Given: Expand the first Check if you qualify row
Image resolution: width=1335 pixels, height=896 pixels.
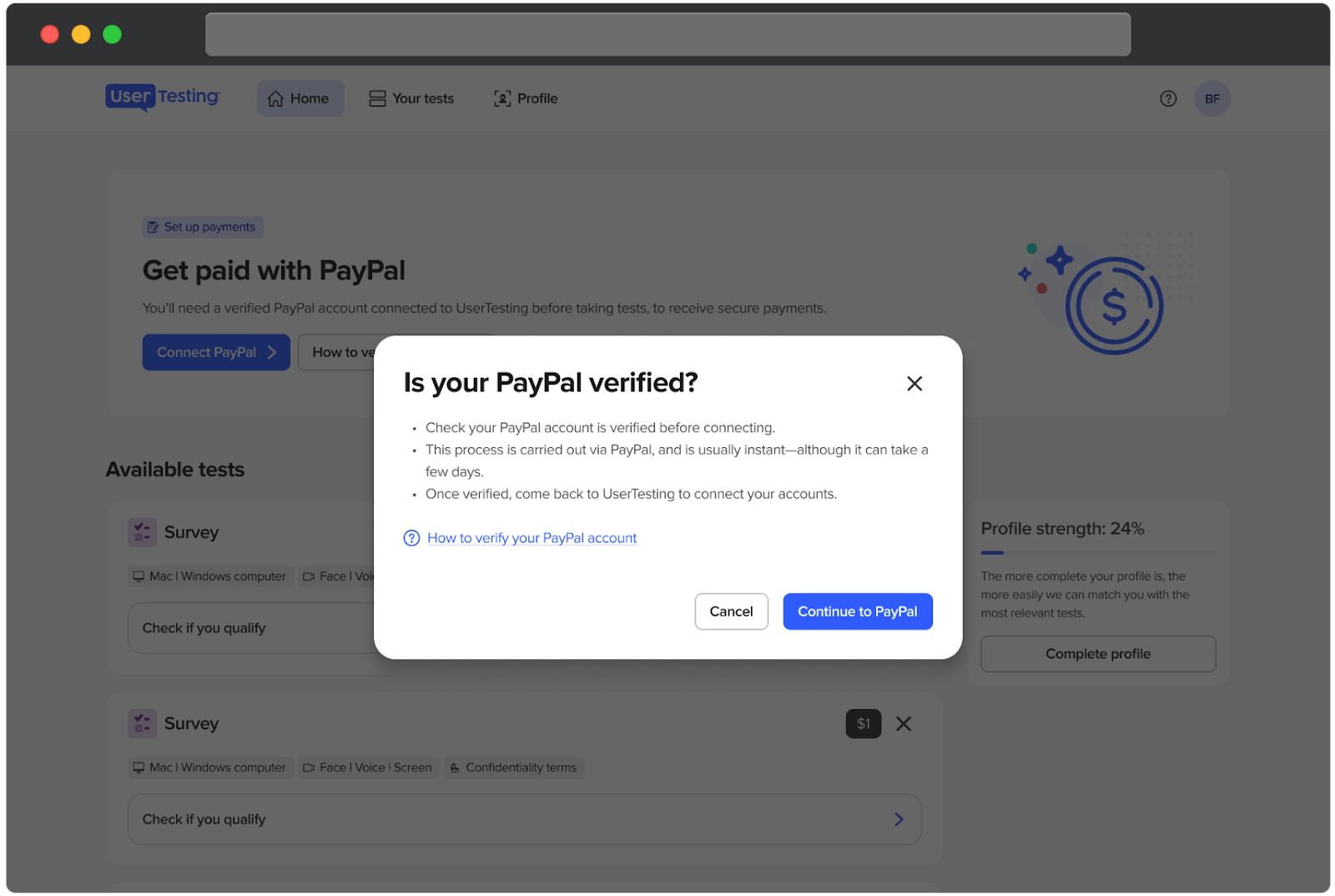Looking at the screenshot, I should point(250,628).
